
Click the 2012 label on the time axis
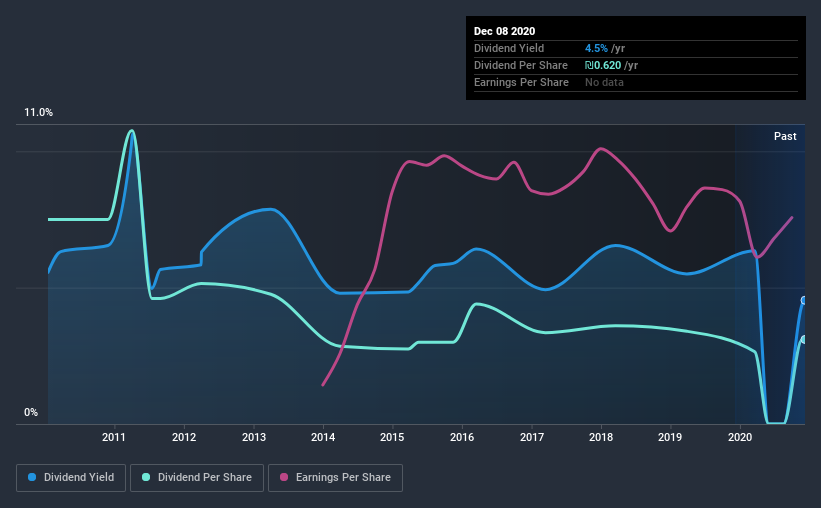coord(184,437)
